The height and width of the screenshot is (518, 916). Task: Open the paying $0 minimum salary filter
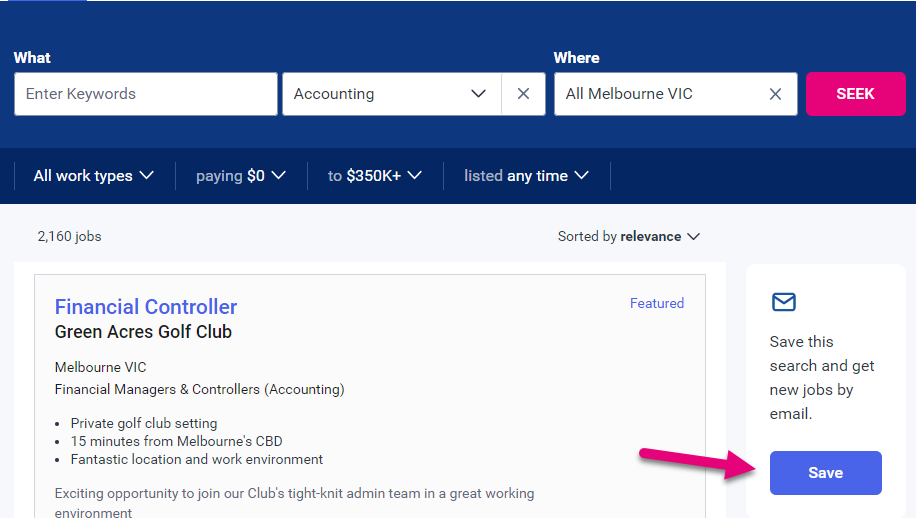click(x=241, y=176)
